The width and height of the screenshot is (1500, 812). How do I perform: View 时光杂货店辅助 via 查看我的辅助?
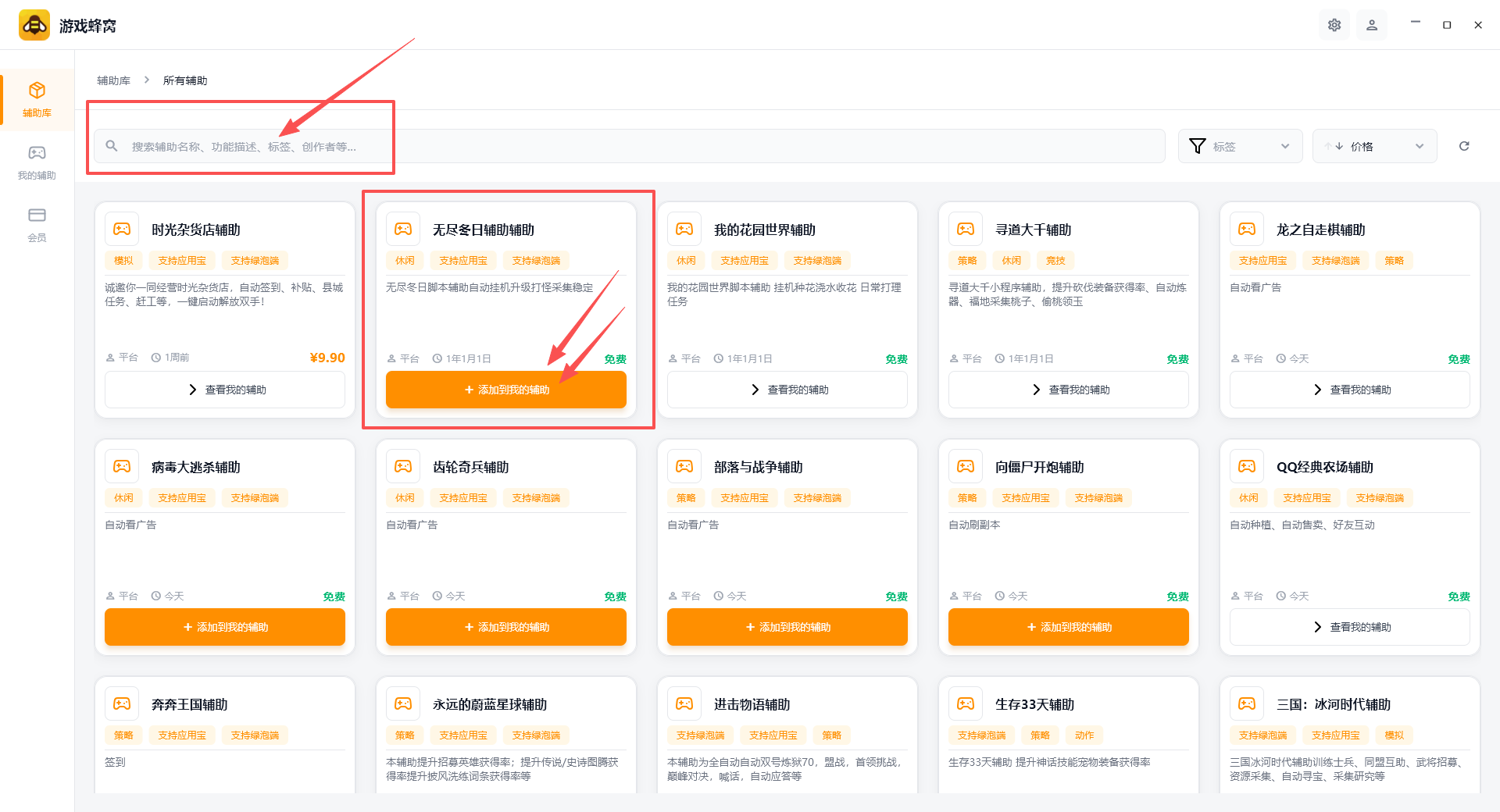[225, 390]
